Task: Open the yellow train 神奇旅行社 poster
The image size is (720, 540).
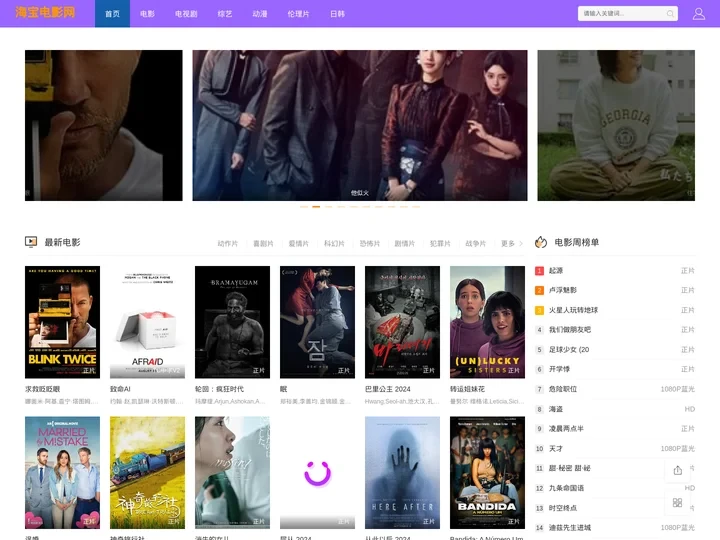Action: (147, 472)
